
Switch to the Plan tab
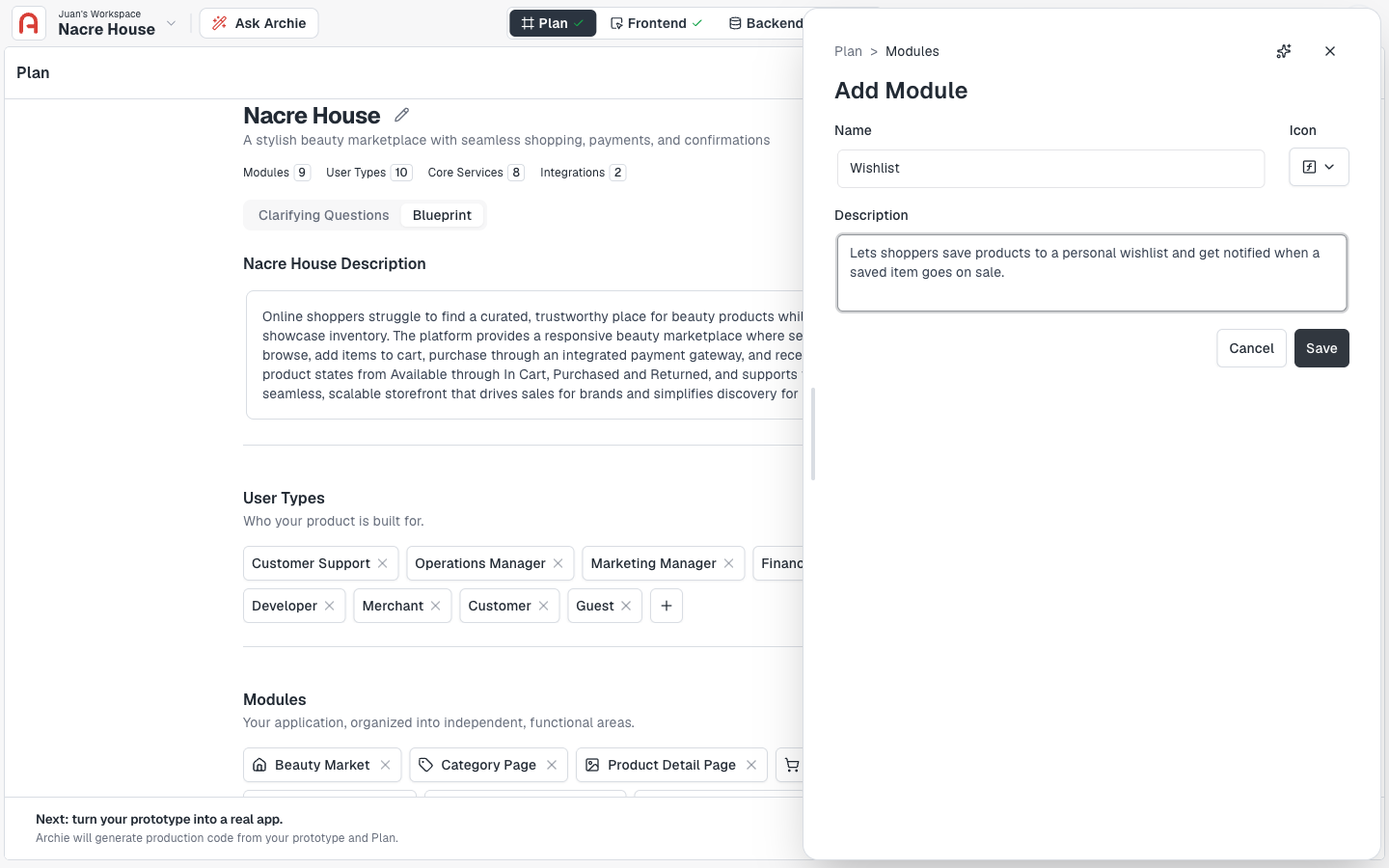553,23
